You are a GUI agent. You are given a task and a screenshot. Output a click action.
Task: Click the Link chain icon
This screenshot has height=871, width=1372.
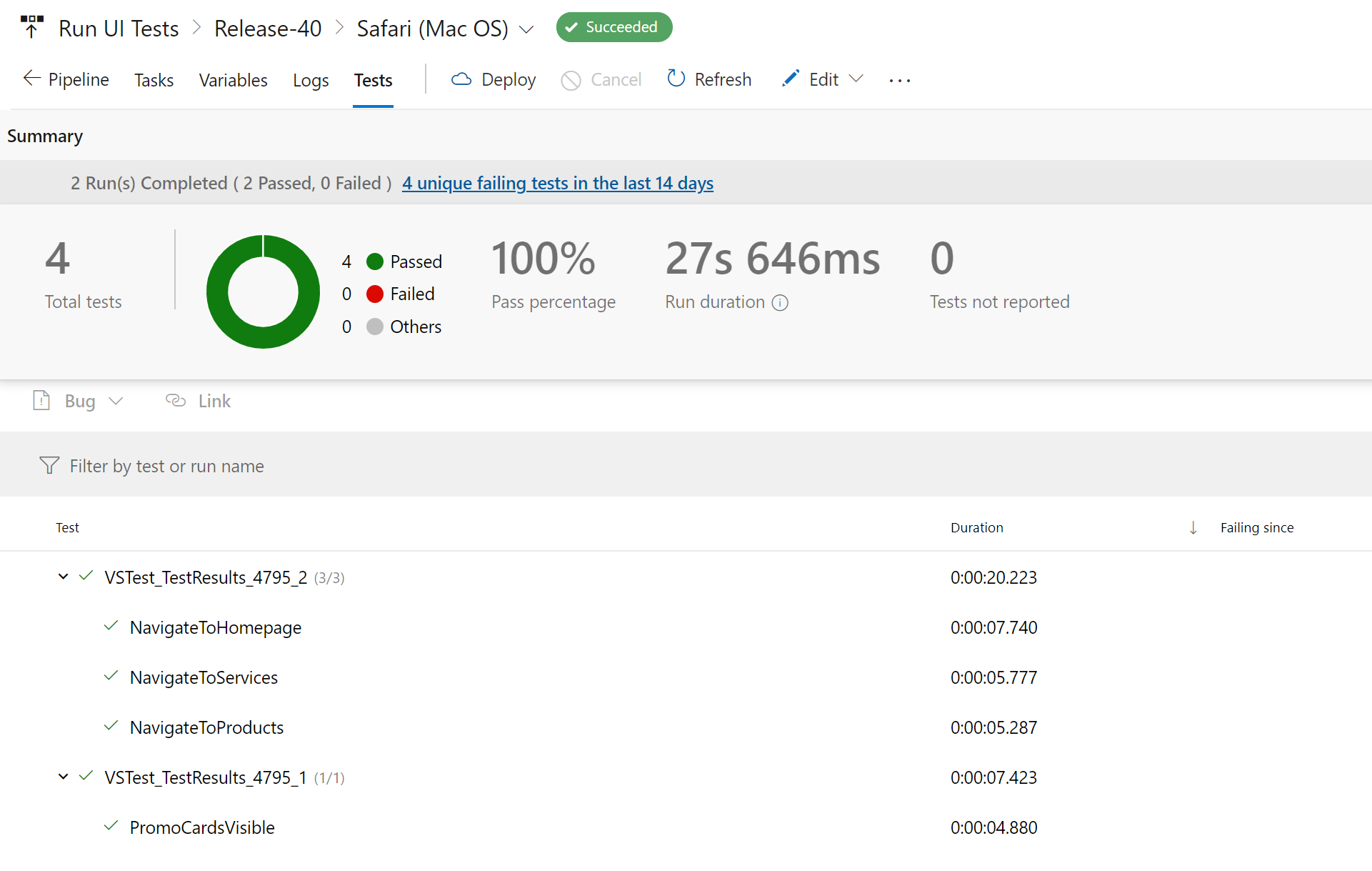point(176,400)
